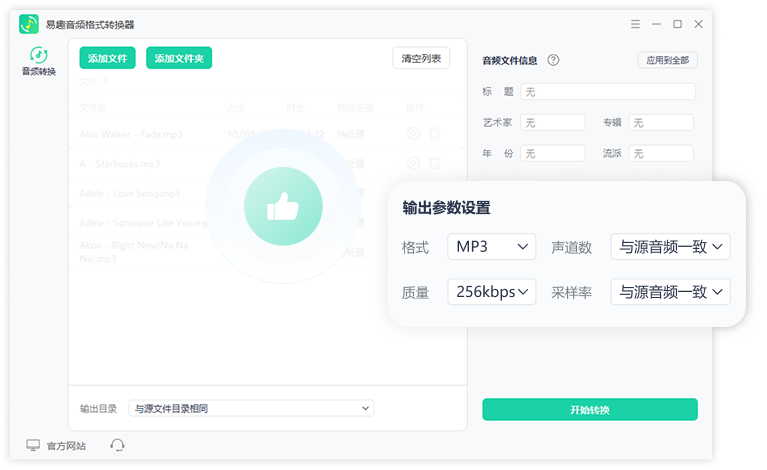Click the 添加文件 button
The image size is (767, 470).
pyautogui.click(x=107, y=58)
